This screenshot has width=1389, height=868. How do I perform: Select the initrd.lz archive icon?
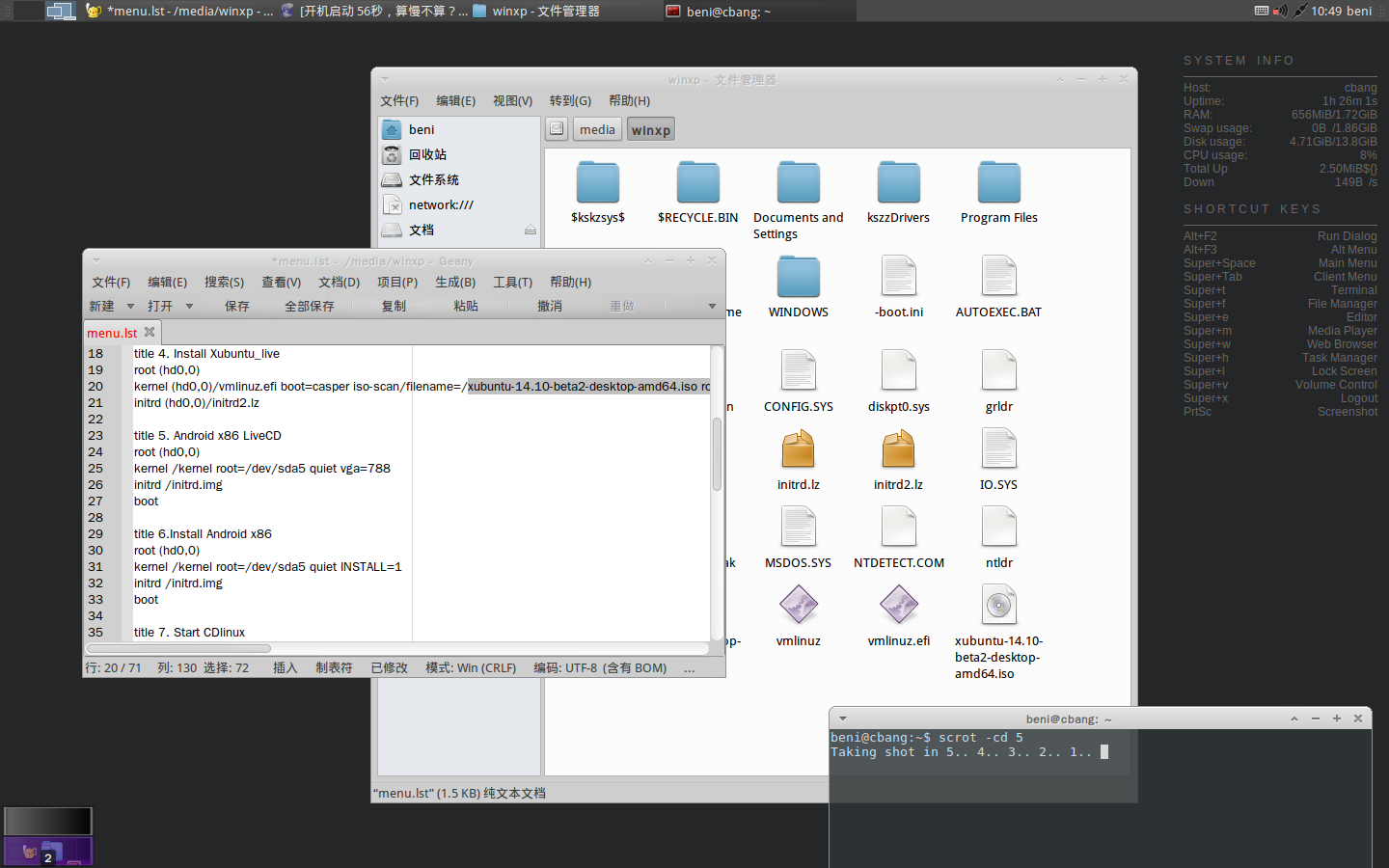799,449
